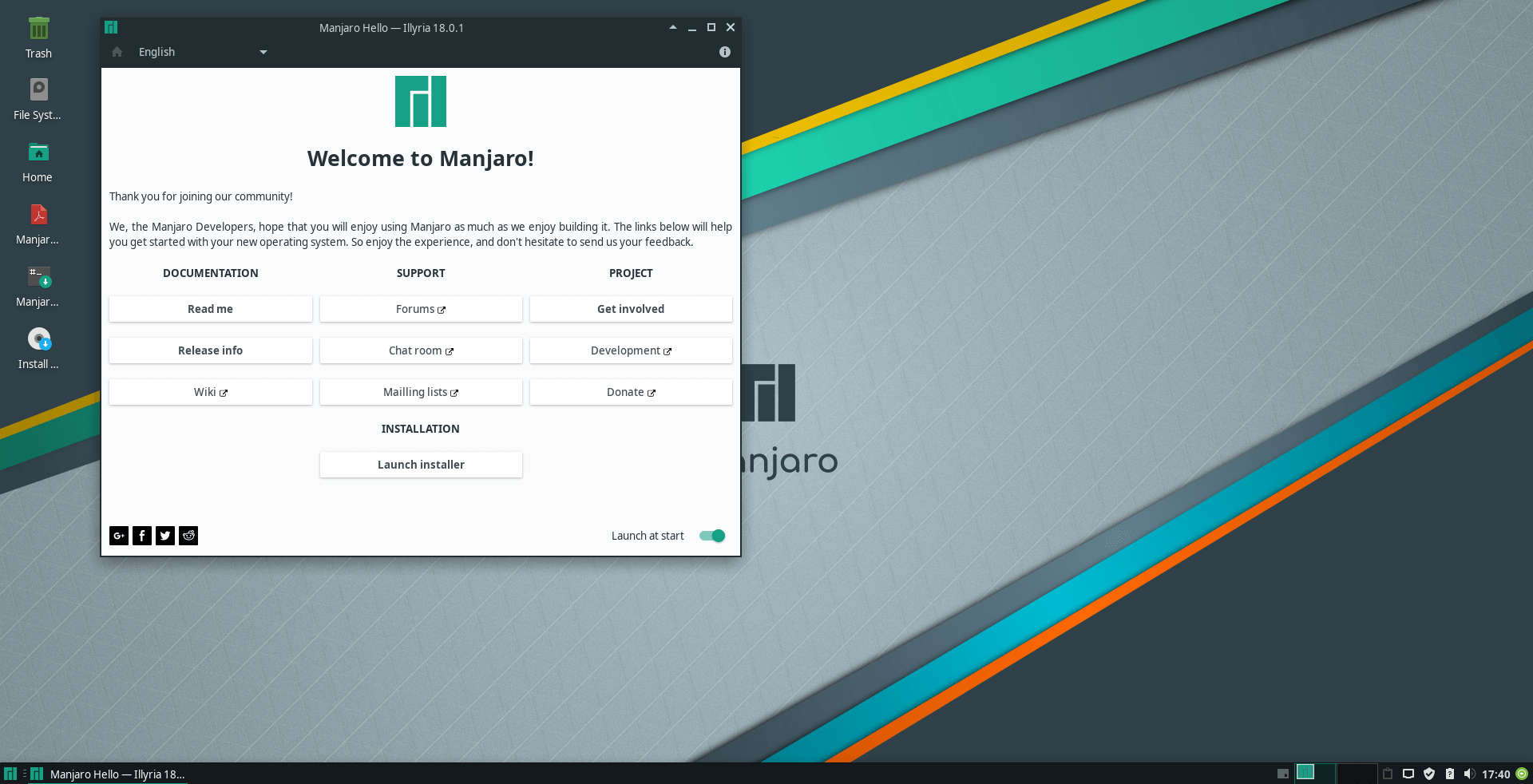1533x784 pixels.
Task: Click the home icon in Manjaro Hello header
Action: click(x=117, y=52)
